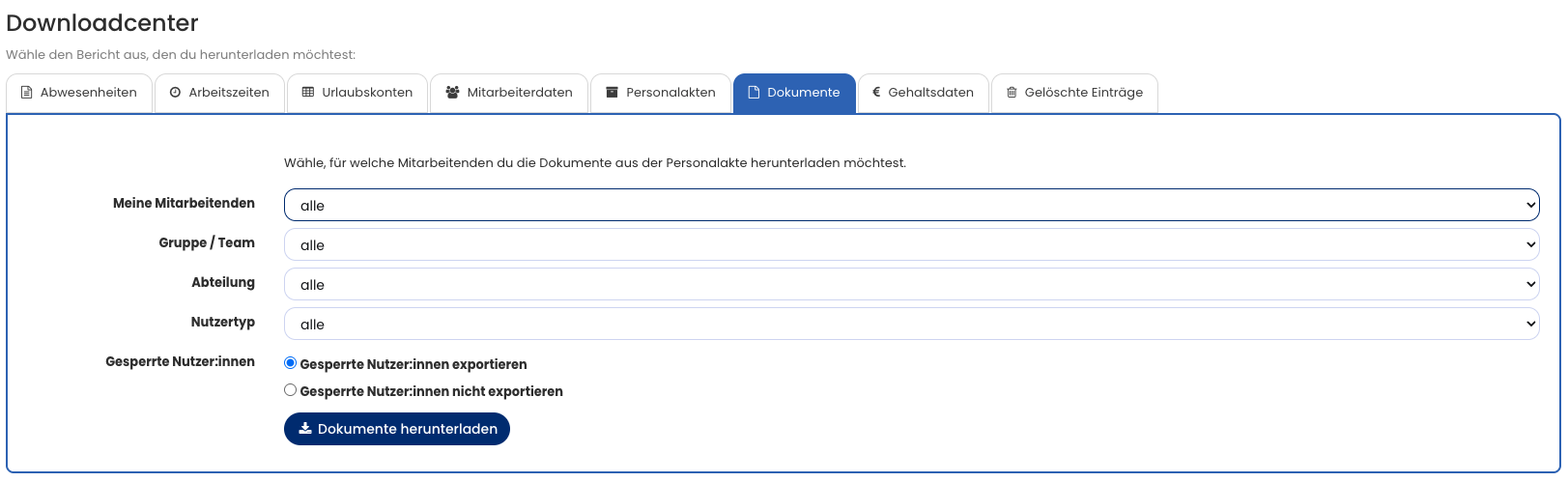Image resolution: width=1568 pixels, height=482 pixels.
Task: Expand the Nutzertyp dropdown list
Action: [x=910, y=324]
